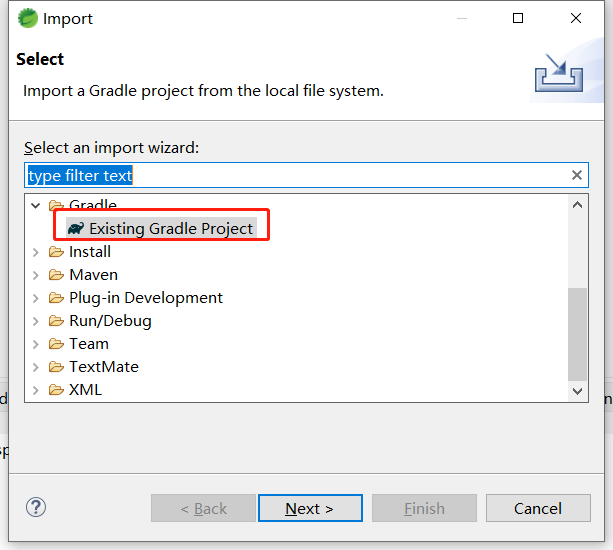
Task: Select the Maven tree label
Action: coord(93,275)
